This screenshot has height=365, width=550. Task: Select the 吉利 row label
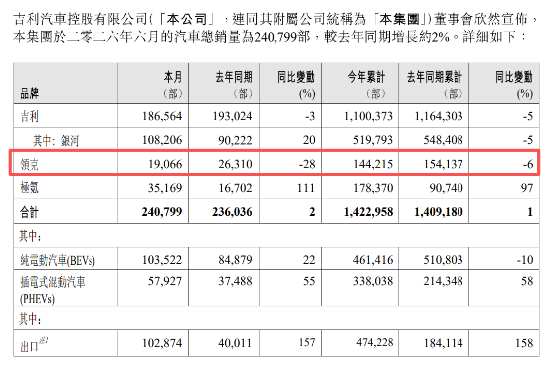click(x=29, y=116)
